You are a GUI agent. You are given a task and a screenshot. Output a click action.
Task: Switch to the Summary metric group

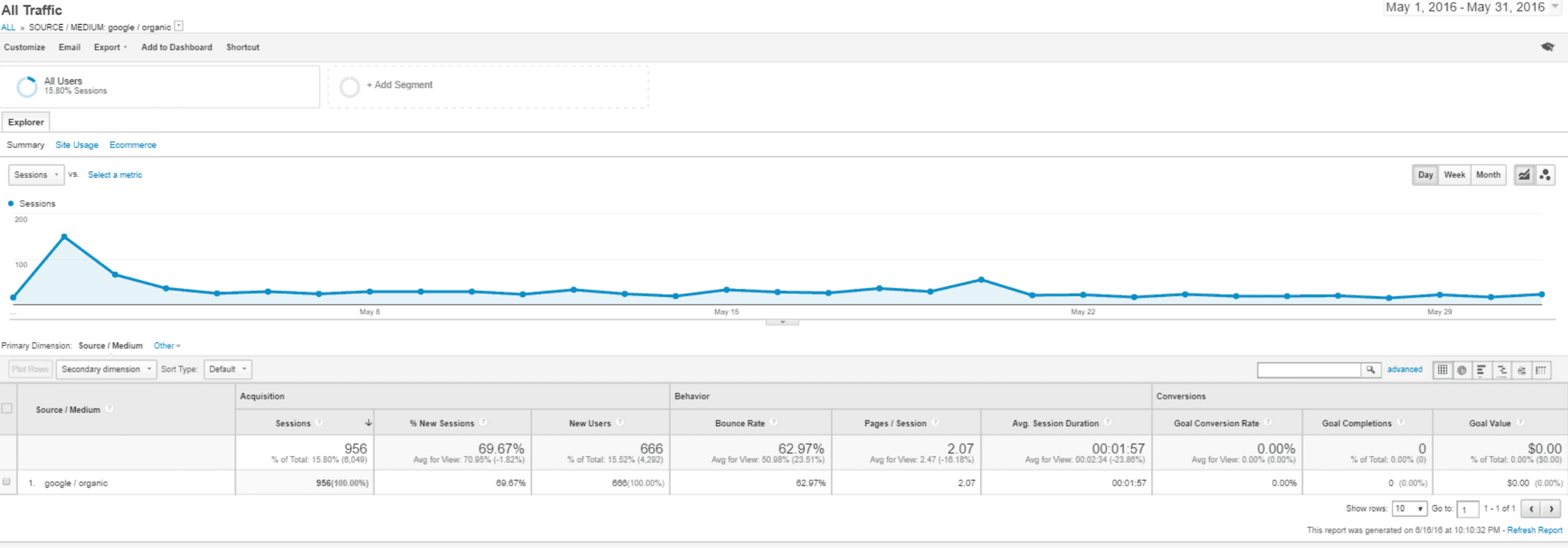(x=26, y=145)
